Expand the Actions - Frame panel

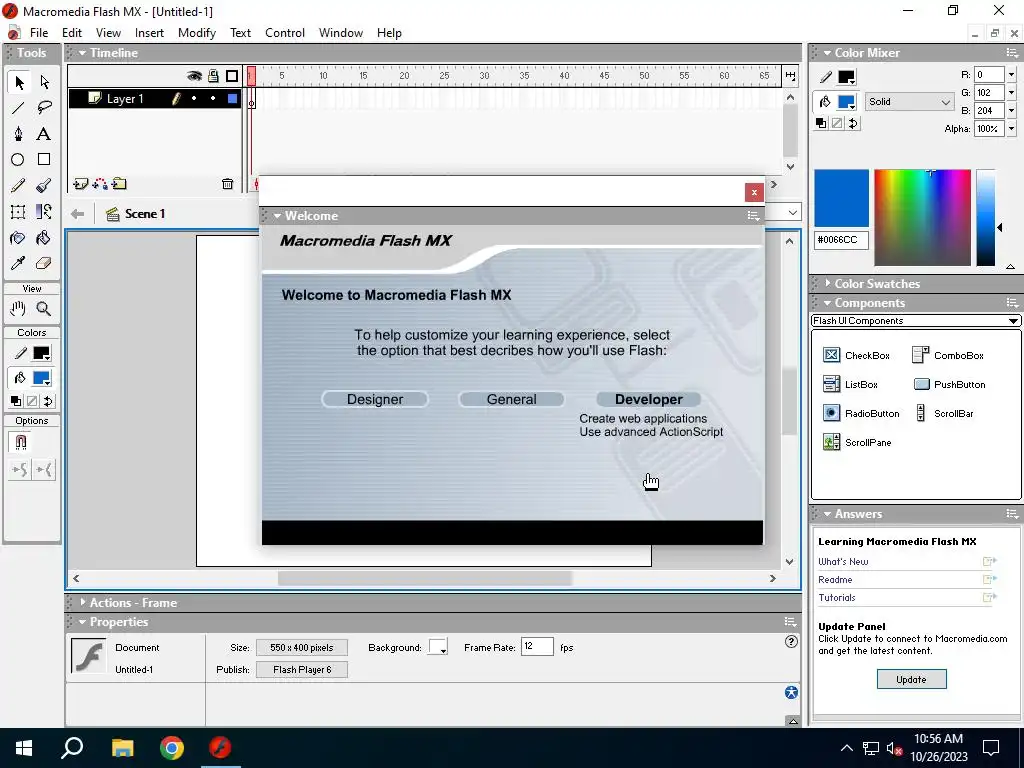point(82,603)
